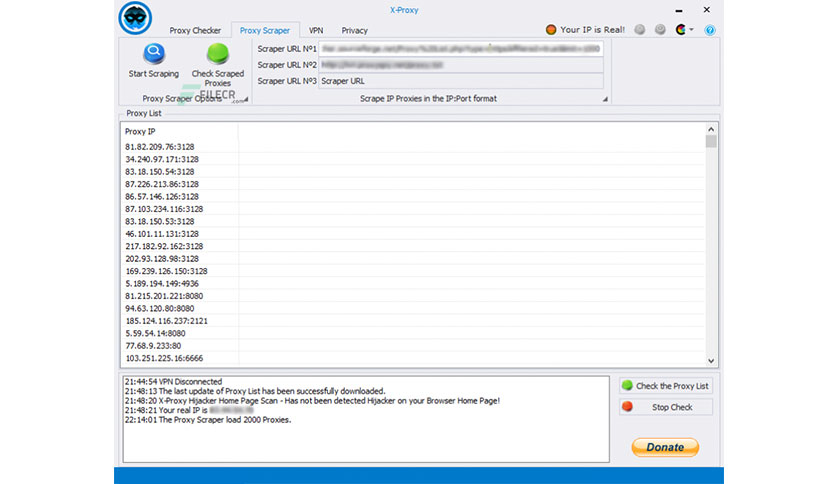Click the green icon on Check the Proxy List

click(628, 385)
